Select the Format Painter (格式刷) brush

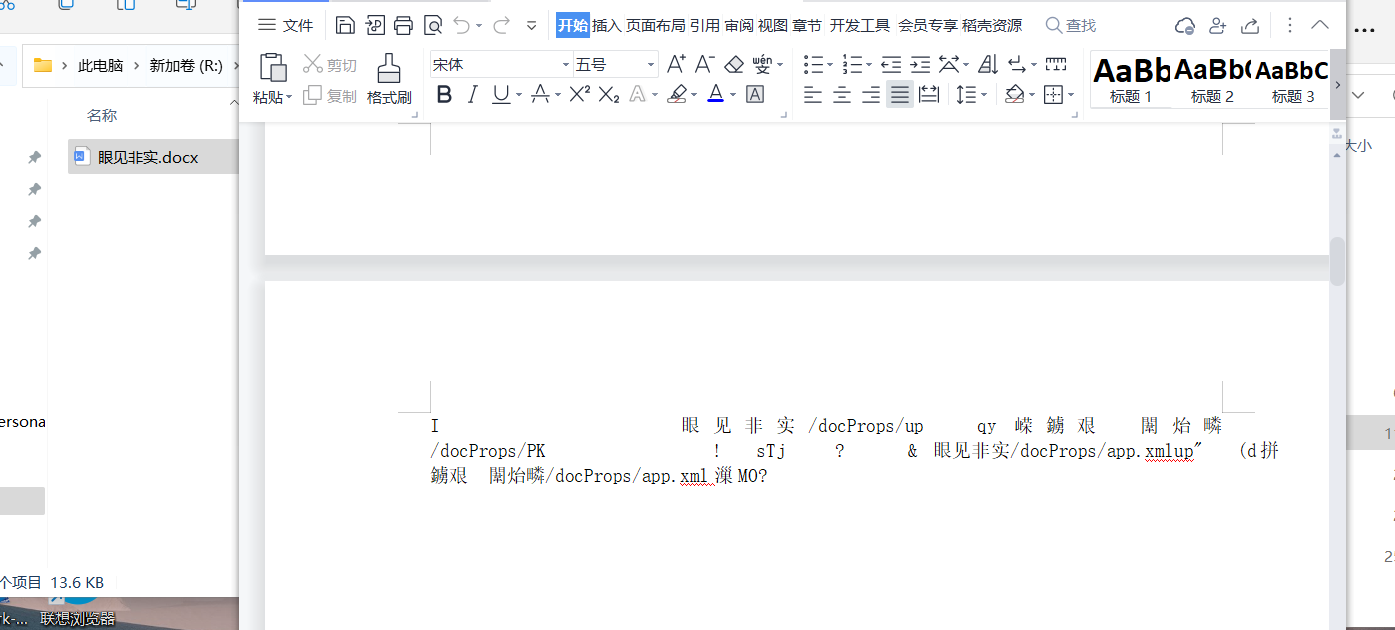389,68
